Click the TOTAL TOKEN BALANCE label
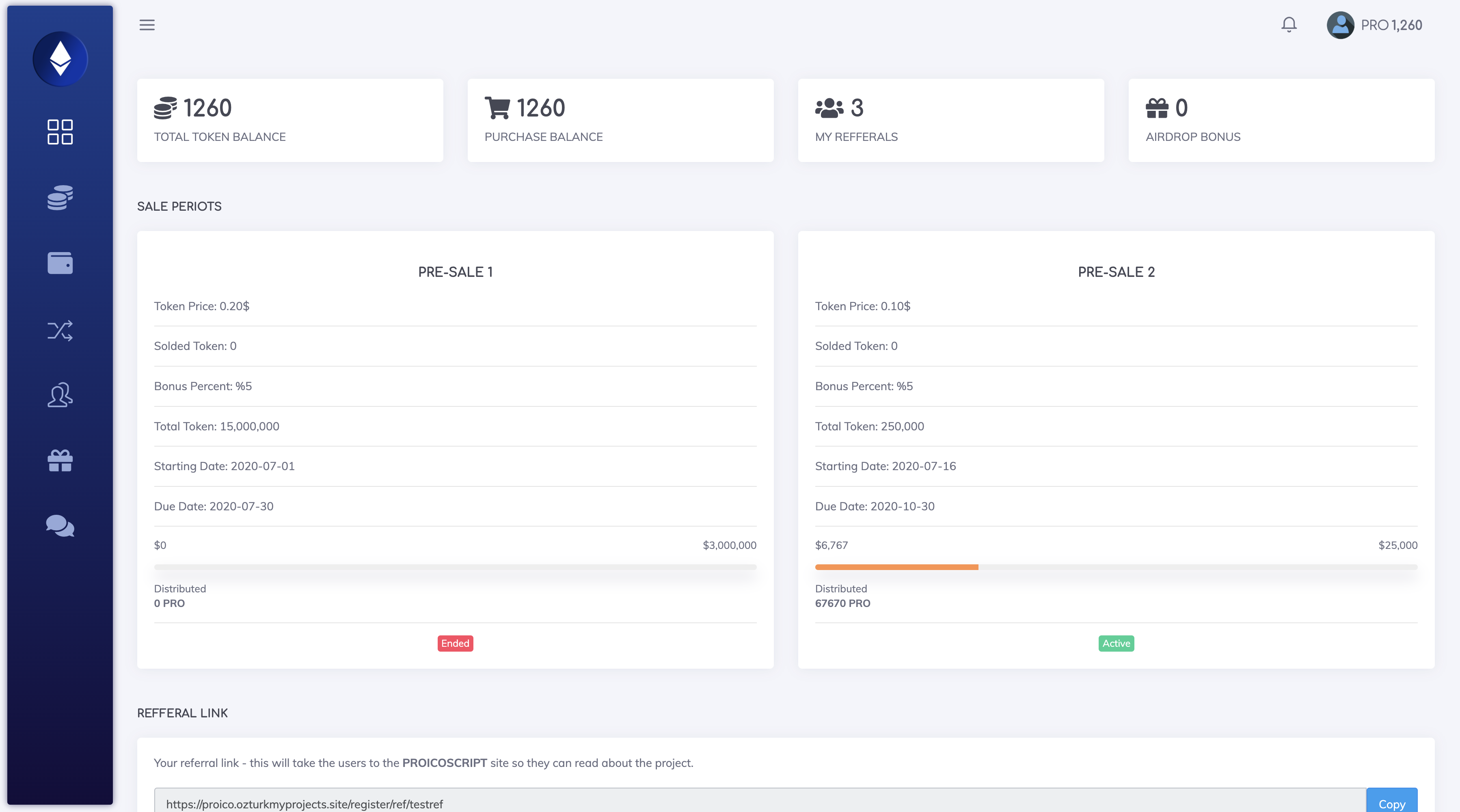The image size is (1460, 812). tap(220, 136)
